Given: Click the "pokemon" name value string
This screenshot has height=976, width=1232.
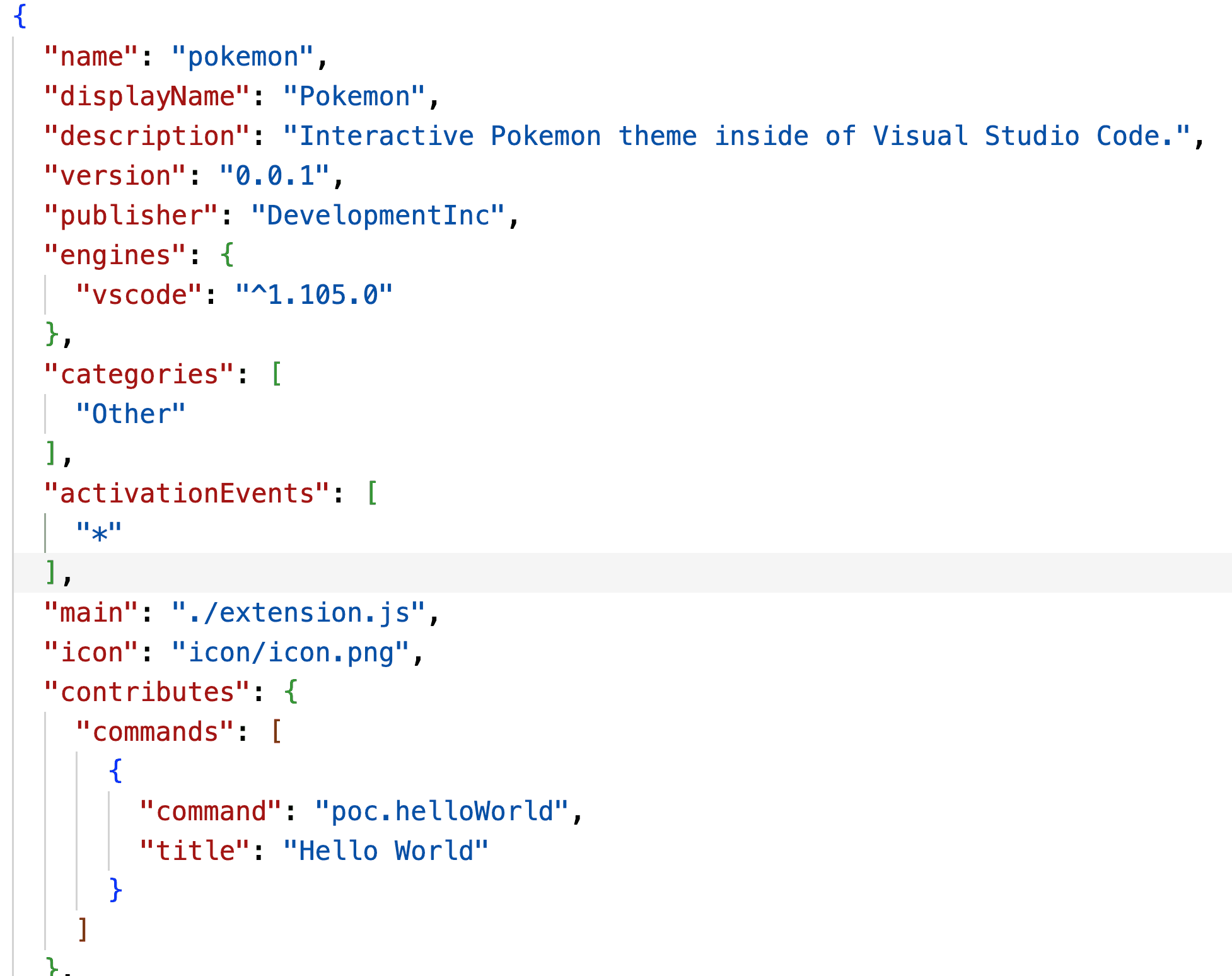Looking at the screenshot, I should point(242,57).
